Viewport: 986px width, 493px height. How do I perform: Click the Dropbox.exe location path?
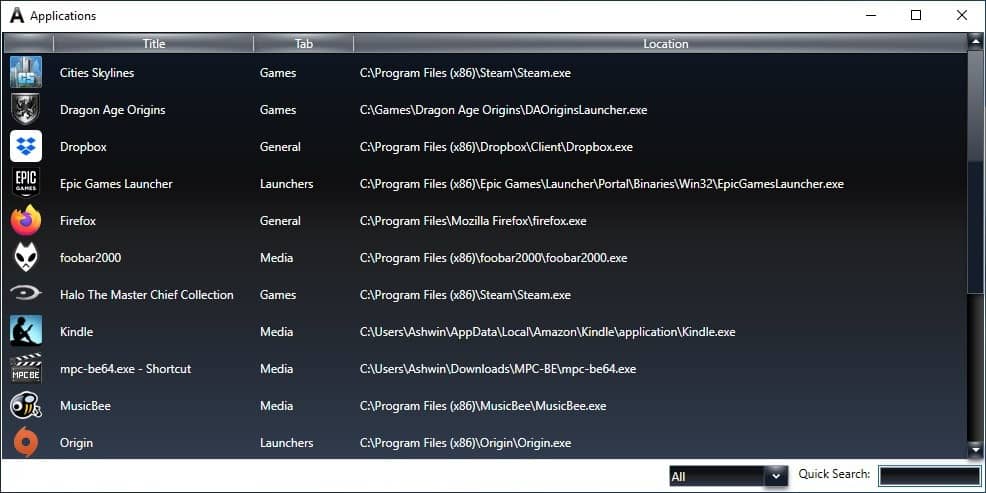pyautogui.click(x=496, y=147)
